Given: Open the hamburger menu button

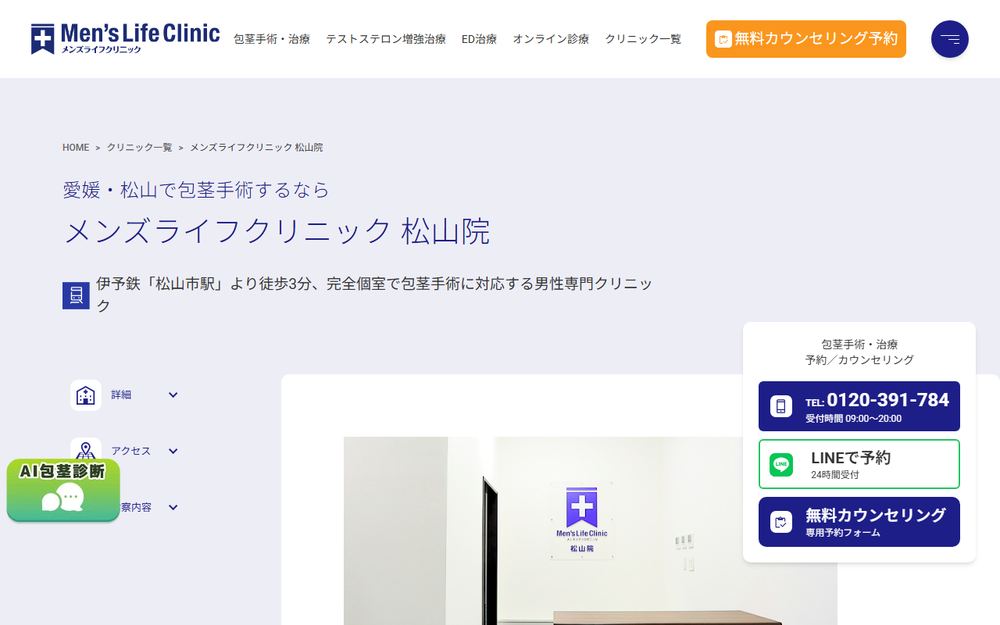Looking at the screenshot, I should point(950,39).
